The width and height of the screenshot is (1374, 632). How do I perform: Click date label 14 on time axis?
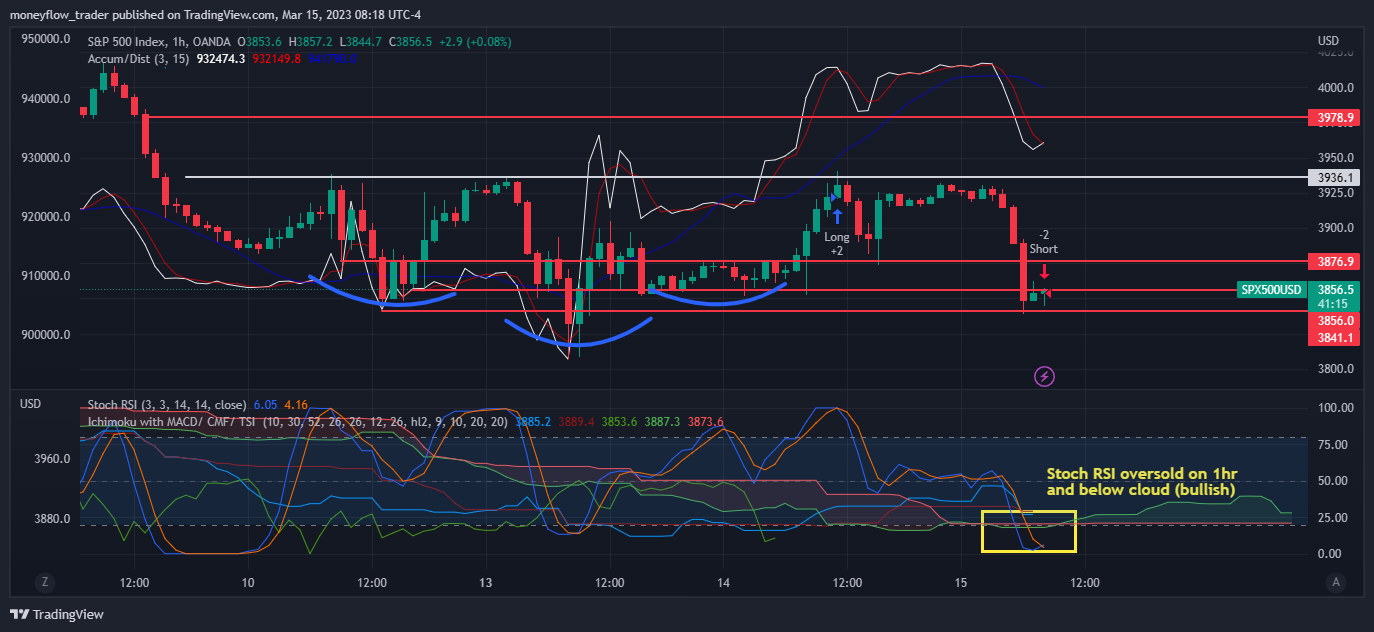point(724,582)
